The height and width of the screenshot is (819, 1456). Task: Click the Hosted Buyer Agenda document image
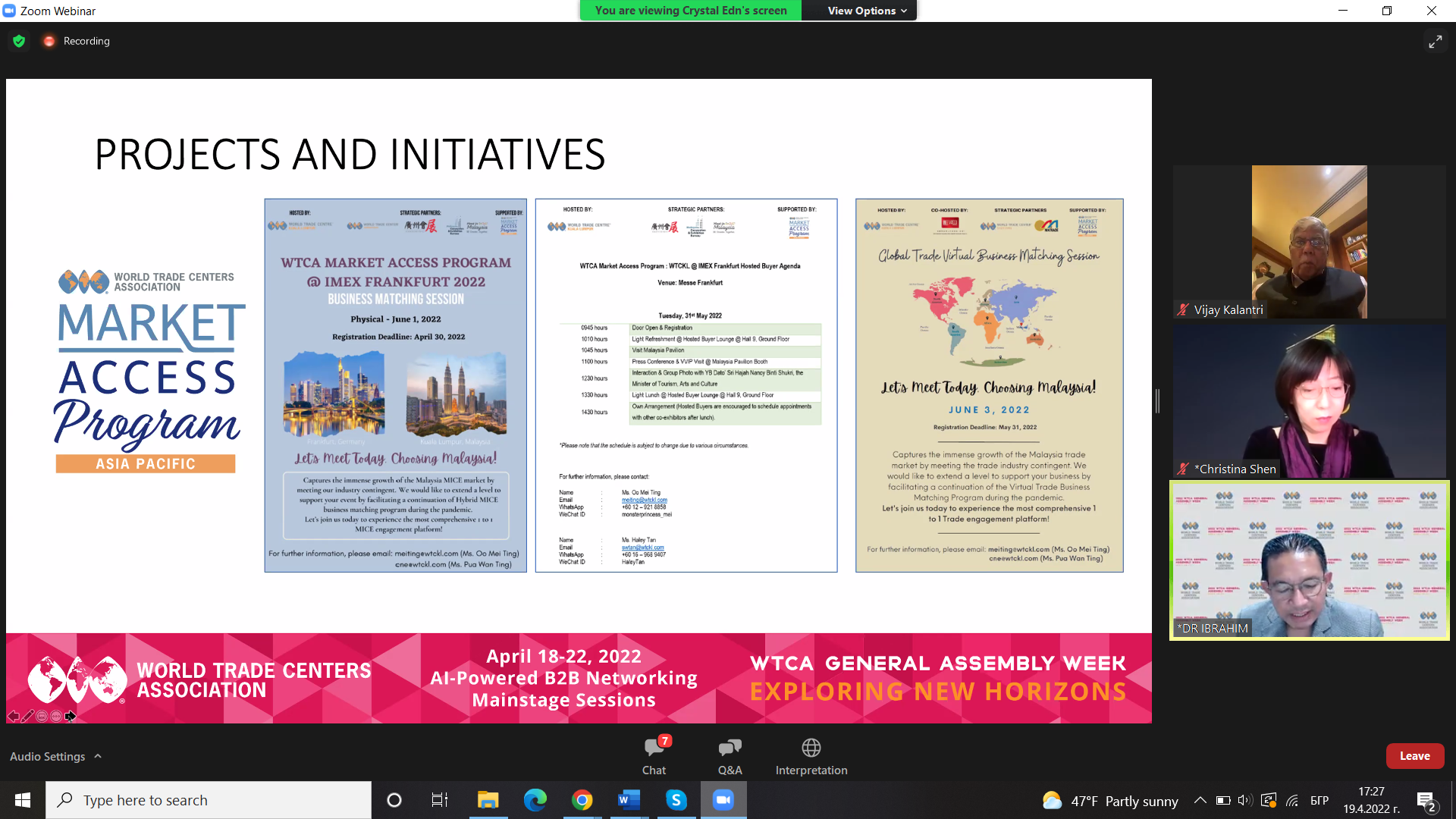[x=686, y=385]
